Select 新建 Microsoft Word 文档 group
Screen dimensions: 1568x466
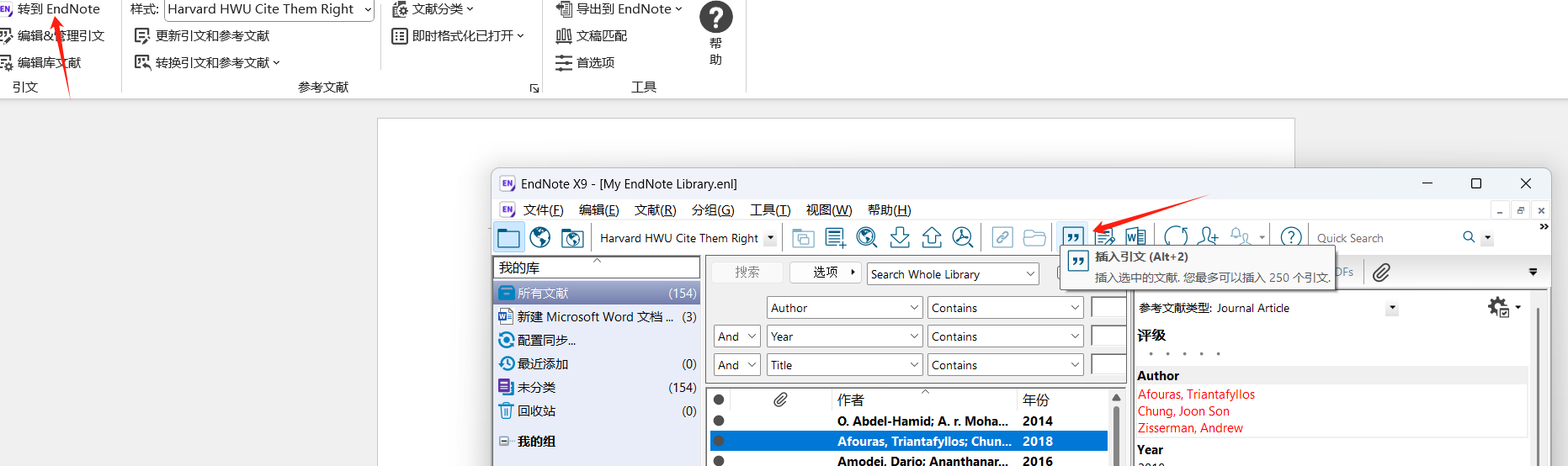click(x=597, y=316)
